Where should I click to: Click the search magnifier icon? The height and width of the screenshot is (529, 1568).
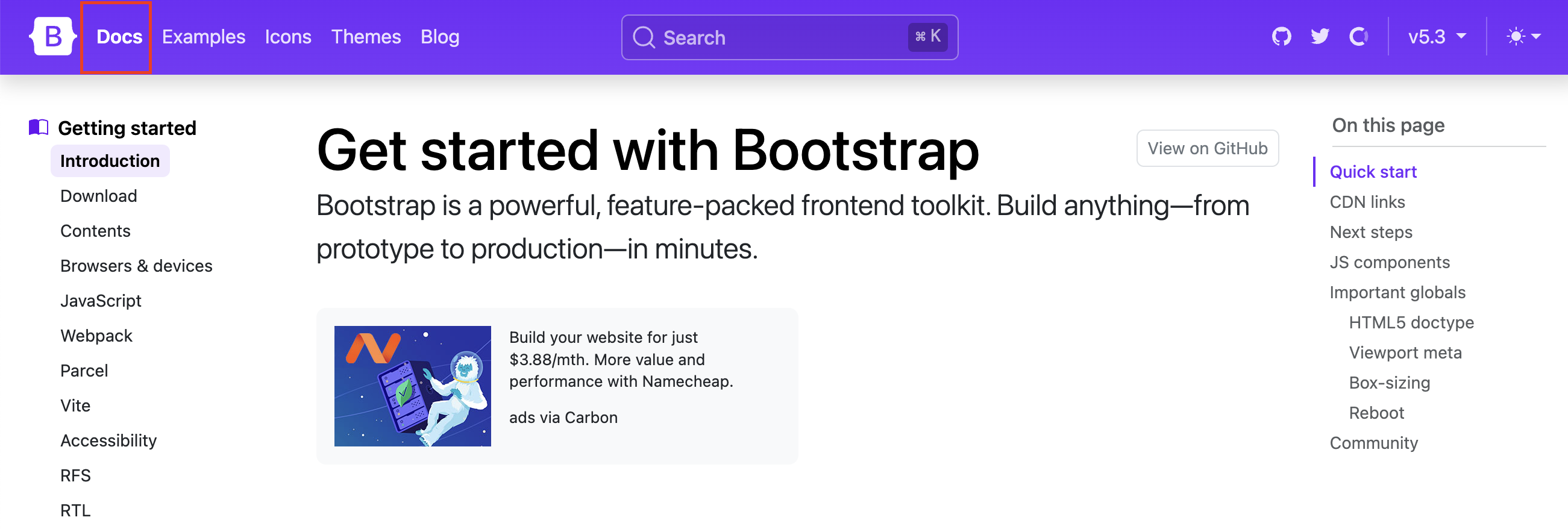[644, 37]
